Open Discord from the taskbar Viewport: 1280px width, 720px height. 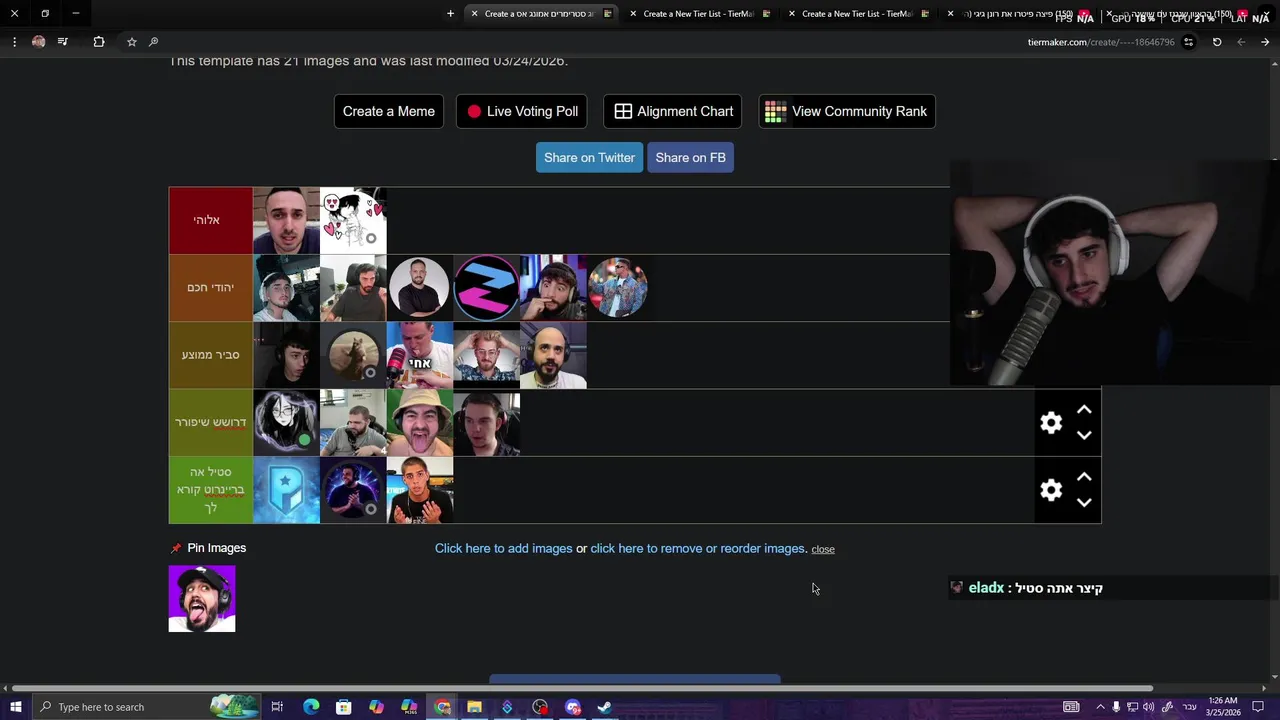click(x=572, y=707)
